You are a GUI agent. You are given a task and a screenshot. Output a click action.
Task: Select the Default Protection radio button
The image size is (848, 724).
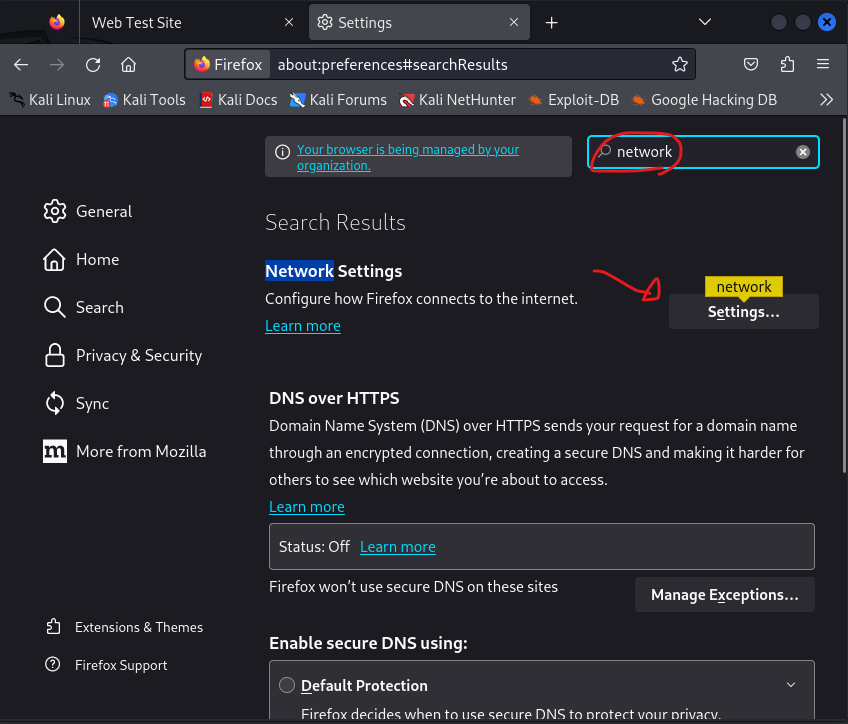pyautogui.click(x=287, y=685)
